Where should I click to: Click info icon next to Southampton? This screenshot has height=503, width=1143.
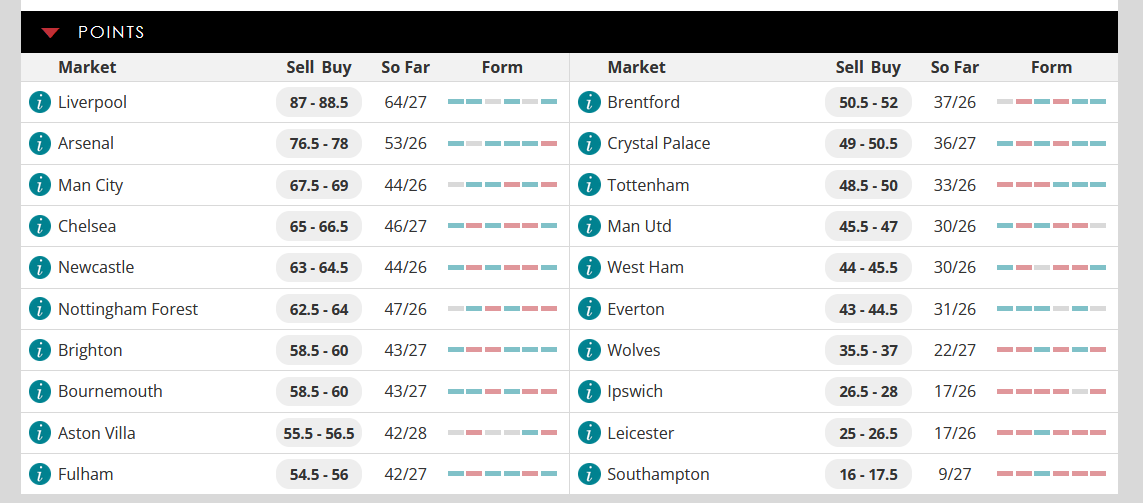589,475
